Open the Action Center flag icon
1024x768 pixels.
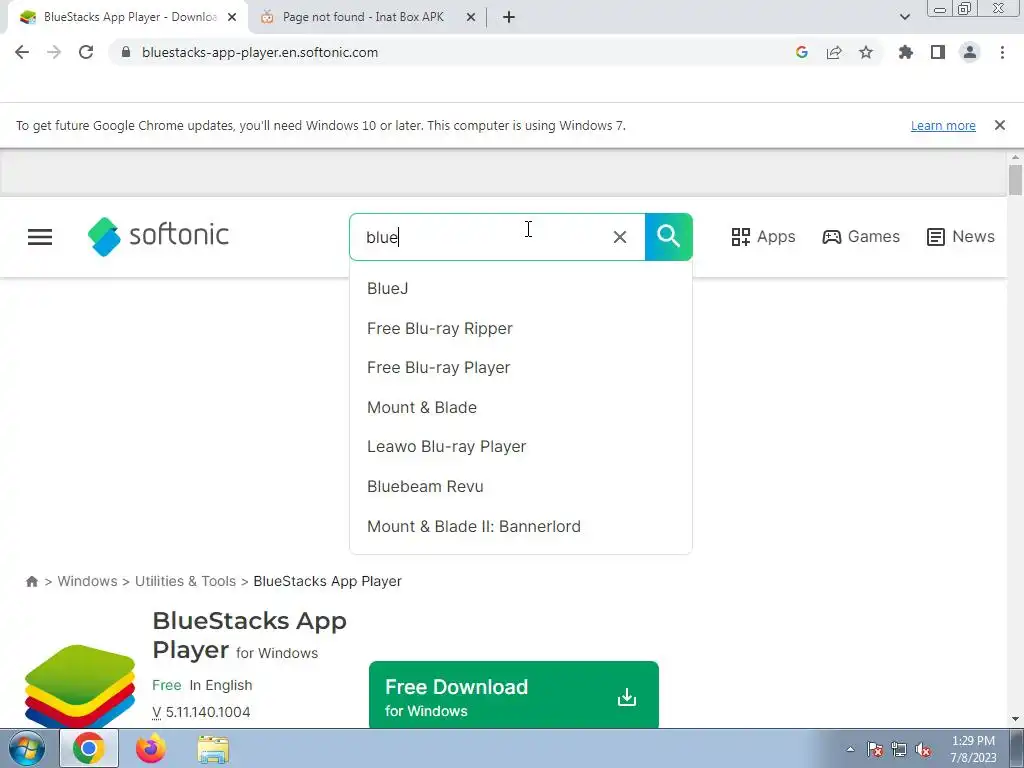pyautogui.click(x=875, y=749)
